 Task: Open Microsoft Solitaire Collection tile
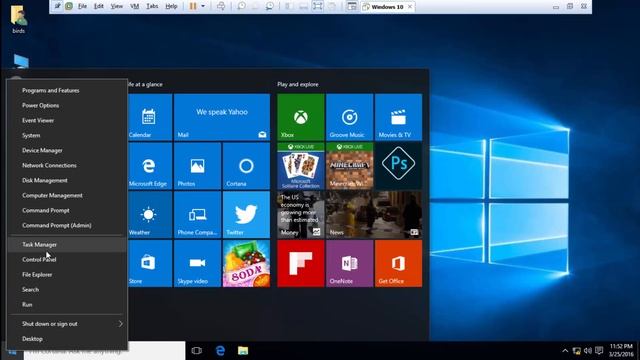pyautogui.click(x=301, y=166)
